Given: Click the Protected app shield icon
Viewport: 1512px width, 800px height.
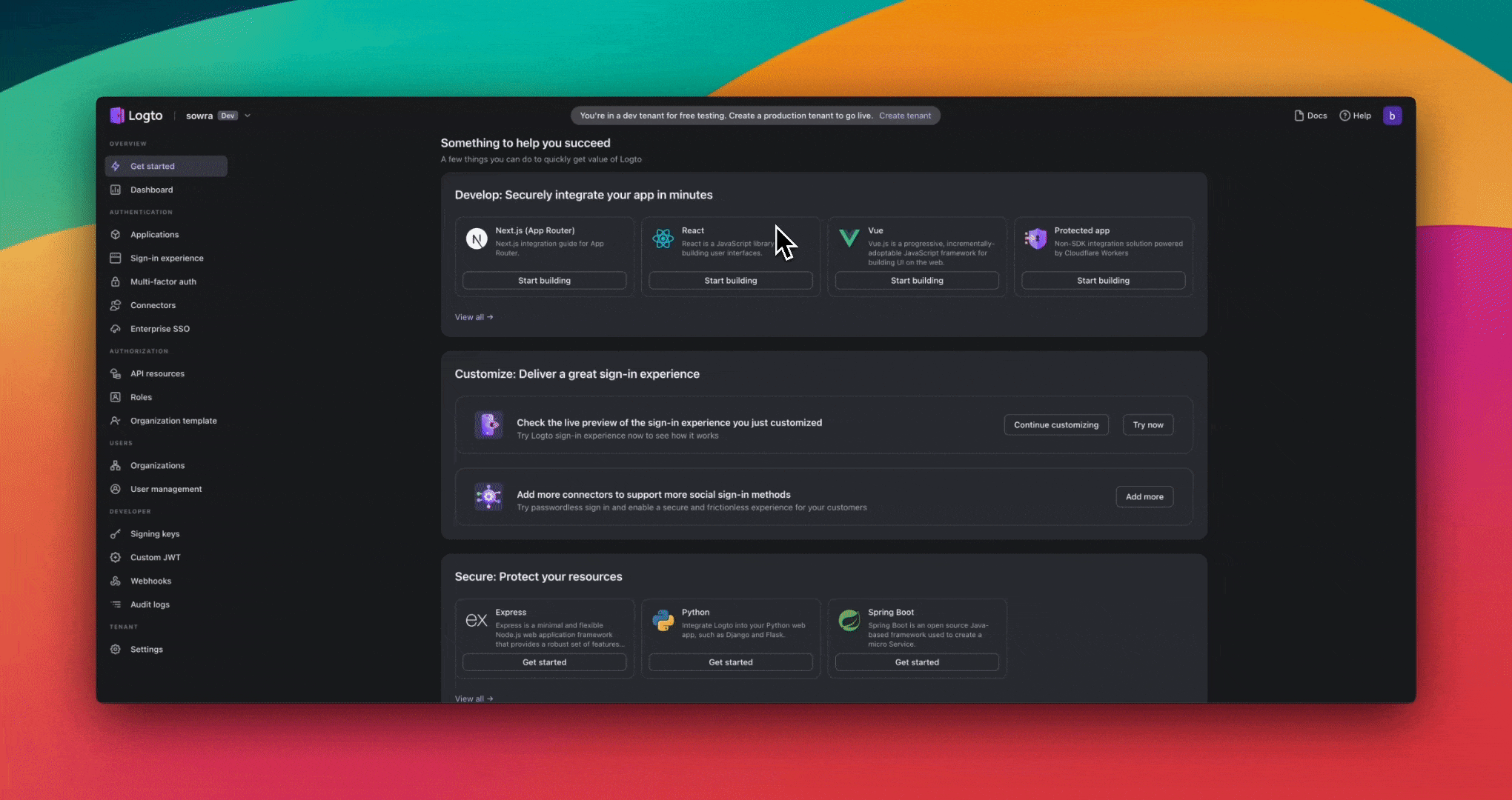Looking at the screenshot, I should 1035,239.
